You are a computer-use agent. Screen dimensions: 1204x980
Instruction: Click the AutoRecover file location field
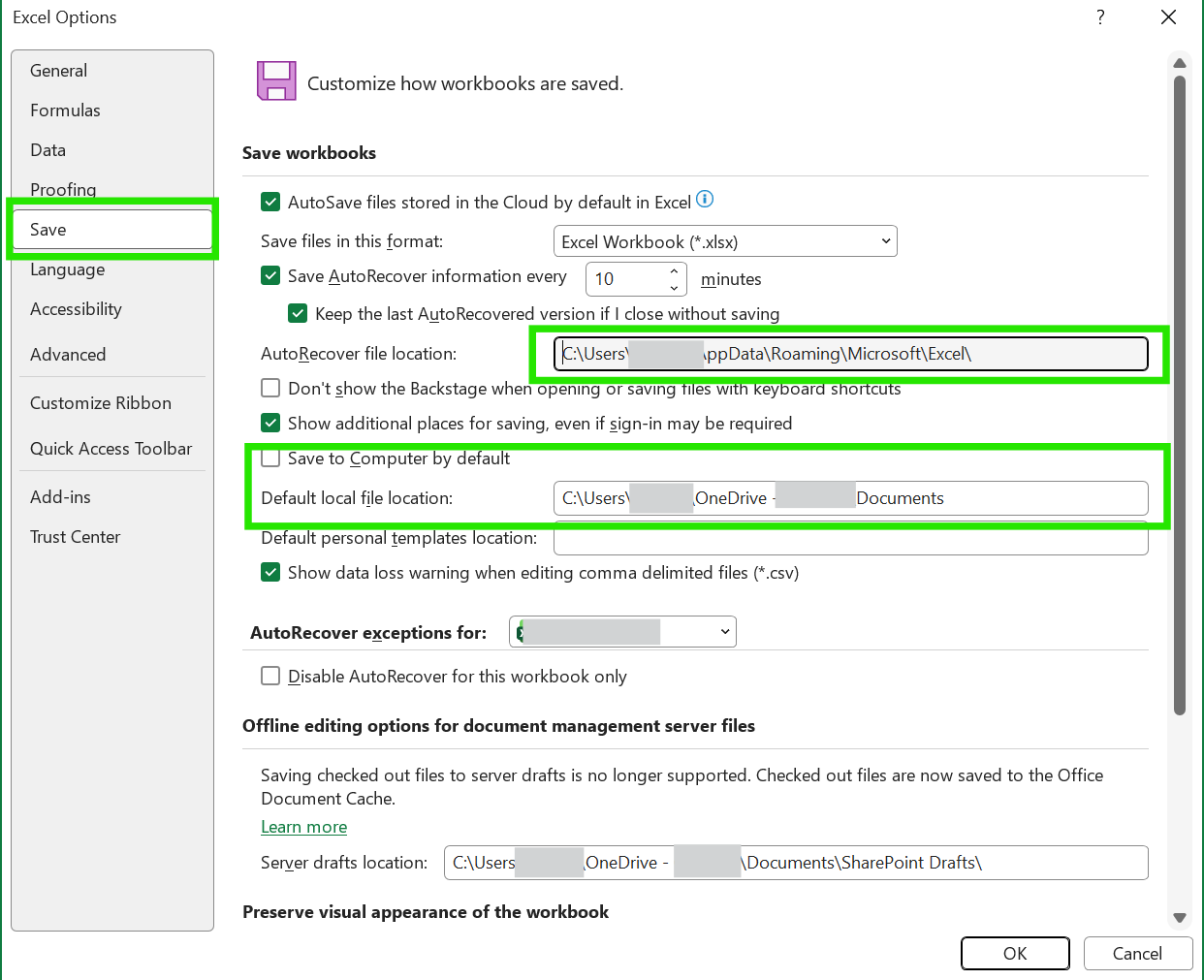click(x=851, y=354)
